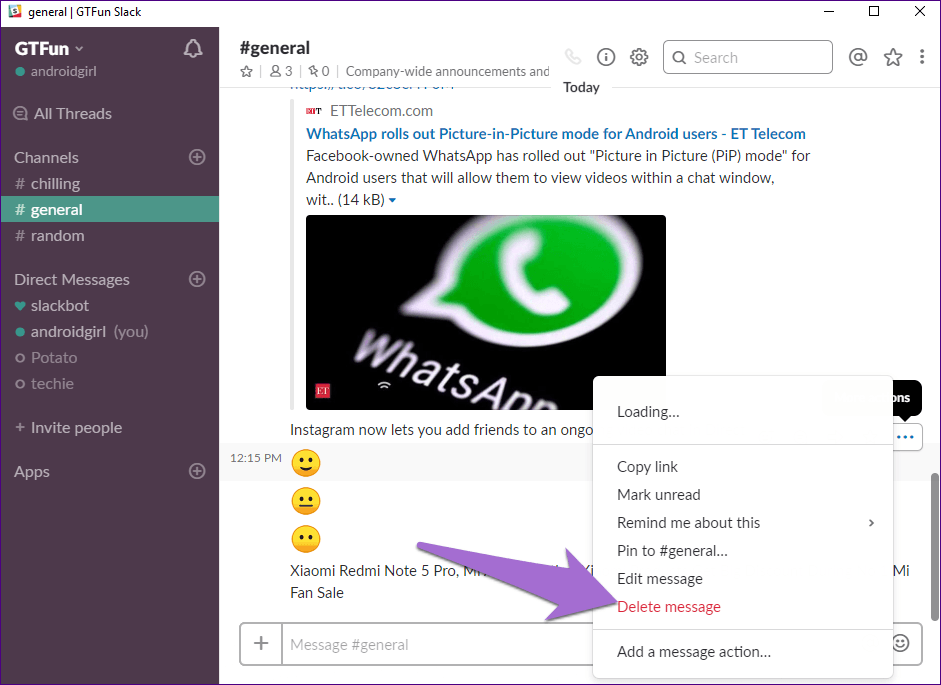Click the no-mouth face emoji message
Viewport: 941px width, 685px height.
(306, 539)
